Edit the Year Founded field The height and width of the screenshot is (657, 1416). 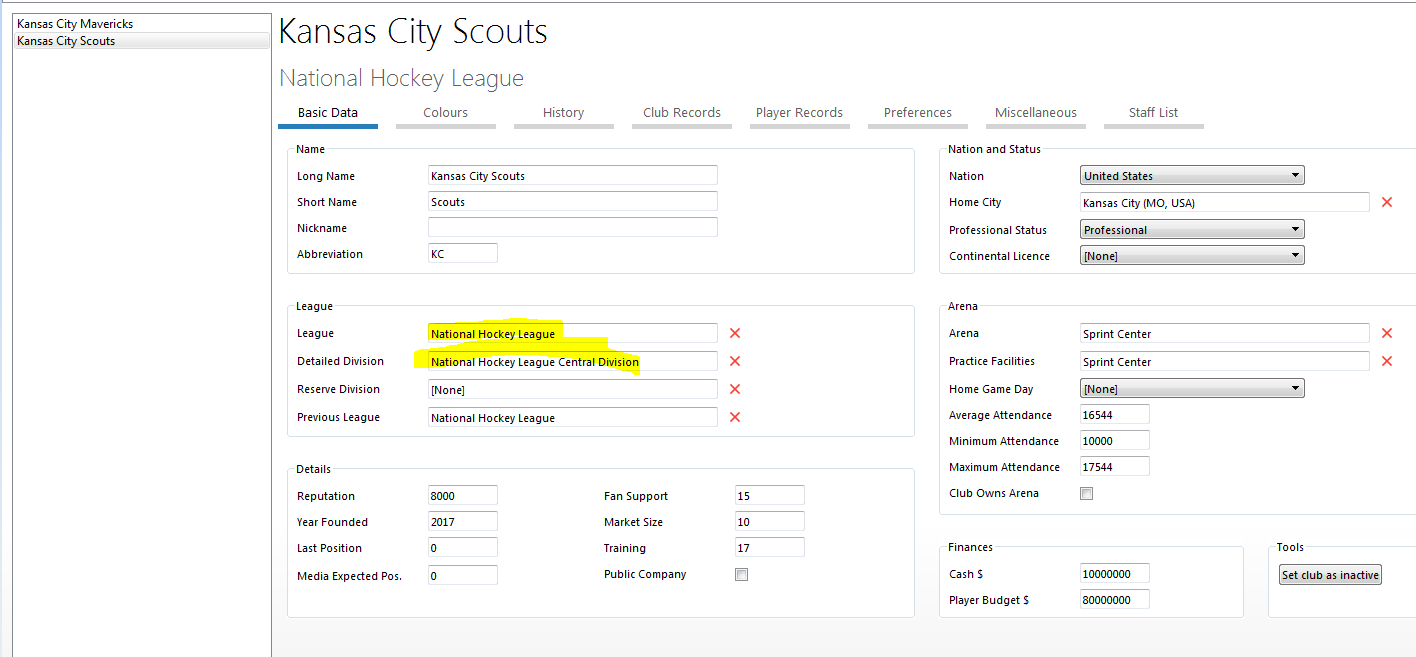click(462, 521)
